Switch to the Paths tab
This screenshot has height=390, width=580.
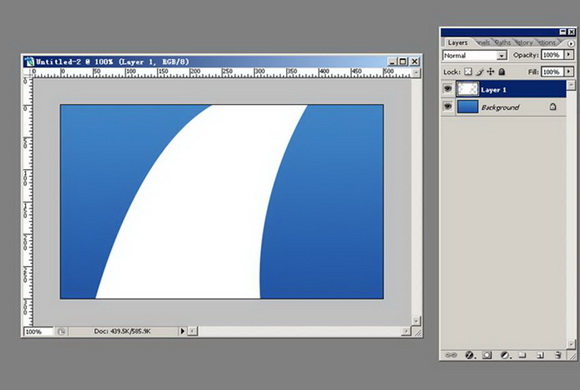pyautogui.click(x=503, y=43)
